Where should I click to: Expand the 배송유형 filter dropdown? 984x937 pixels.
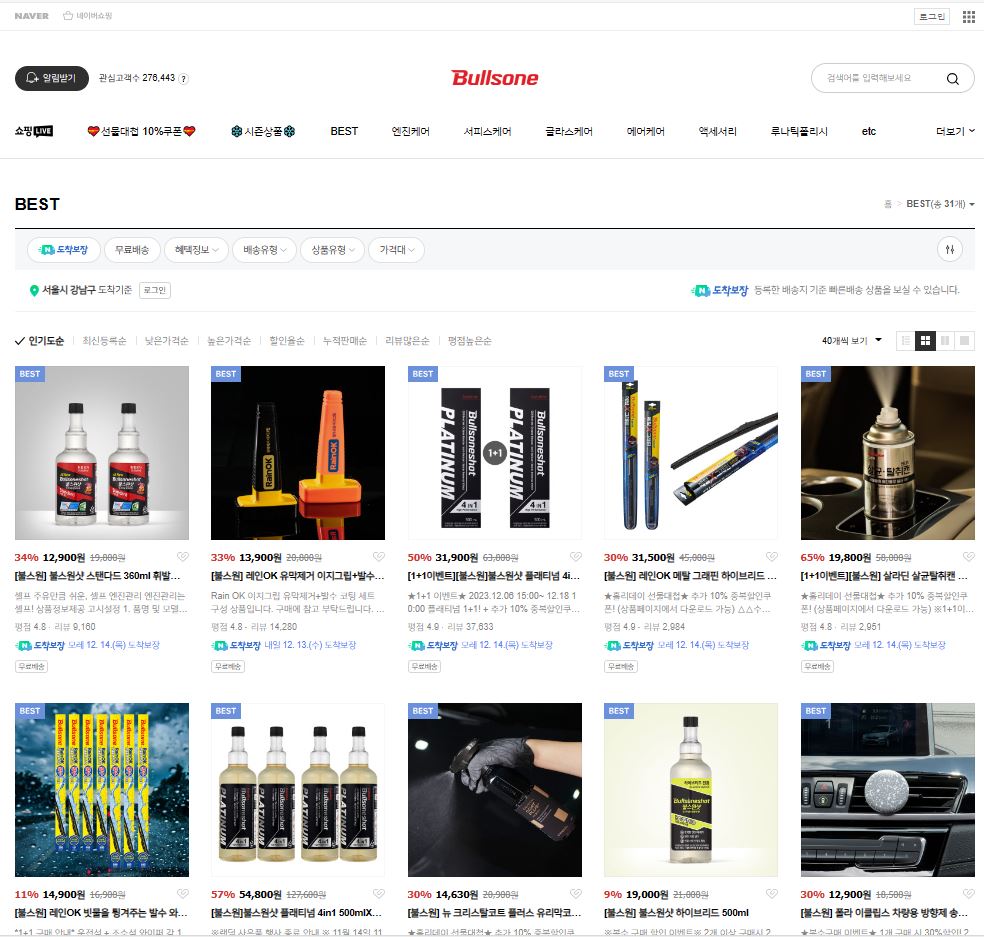(265, 250)
